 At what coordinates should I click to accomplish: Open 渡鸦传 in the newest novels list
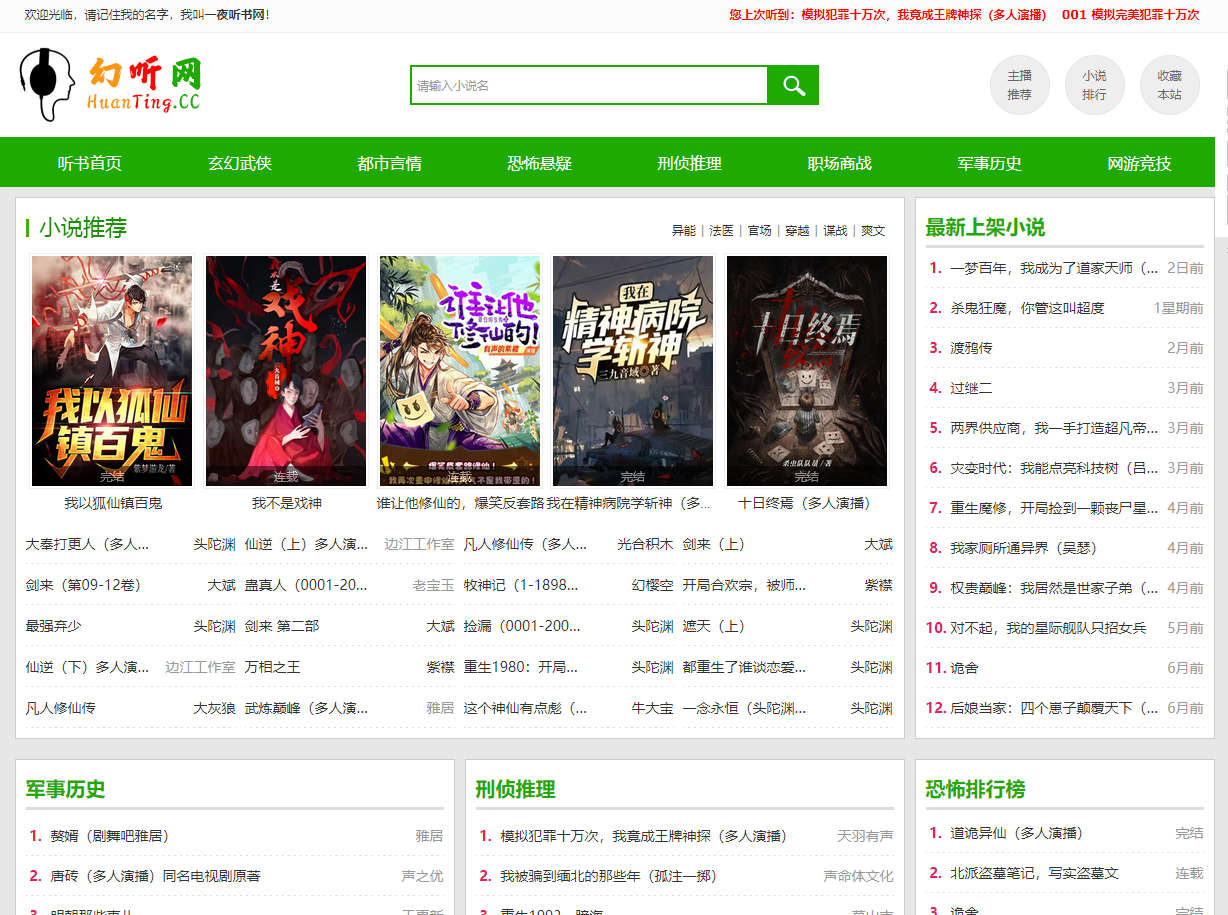click(x=971, y=348)
